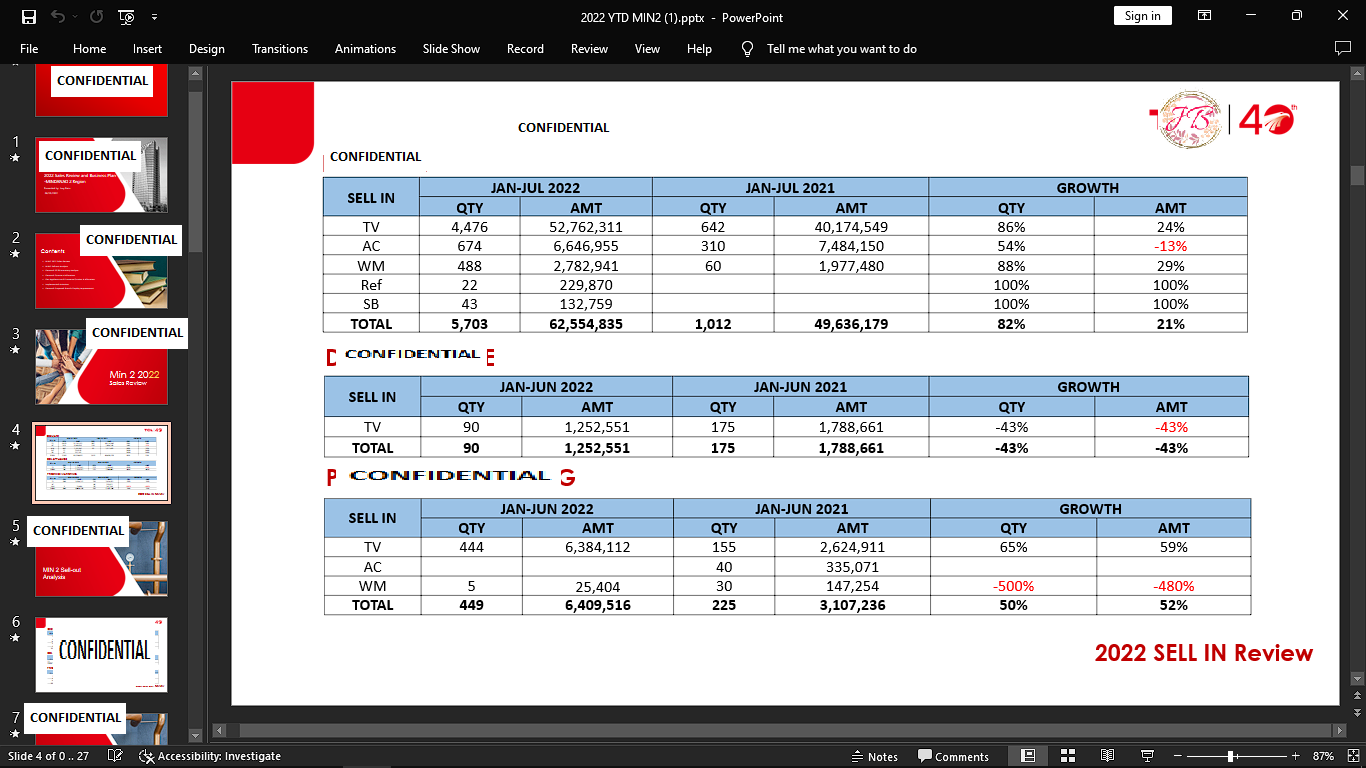Open the spell check icon in the status bar

(116, 756)
